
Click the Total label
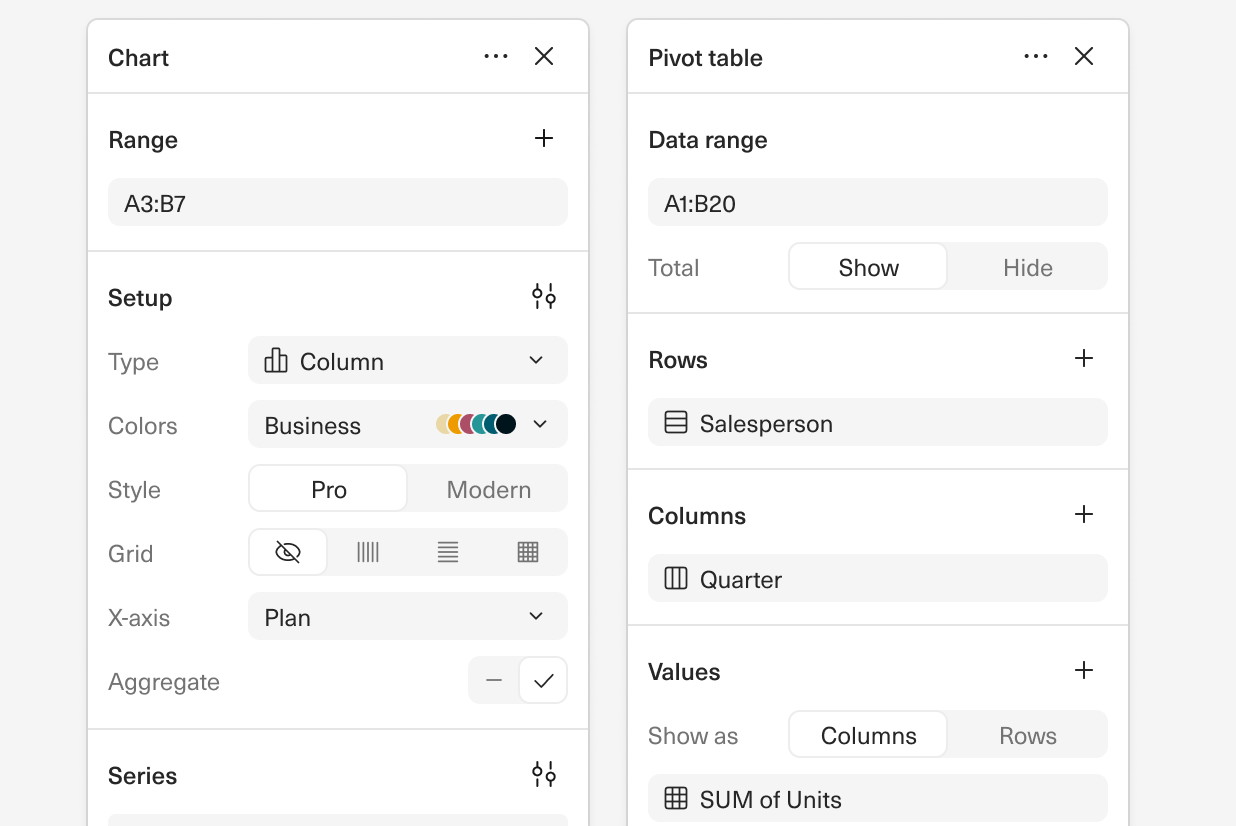(674, 268)
